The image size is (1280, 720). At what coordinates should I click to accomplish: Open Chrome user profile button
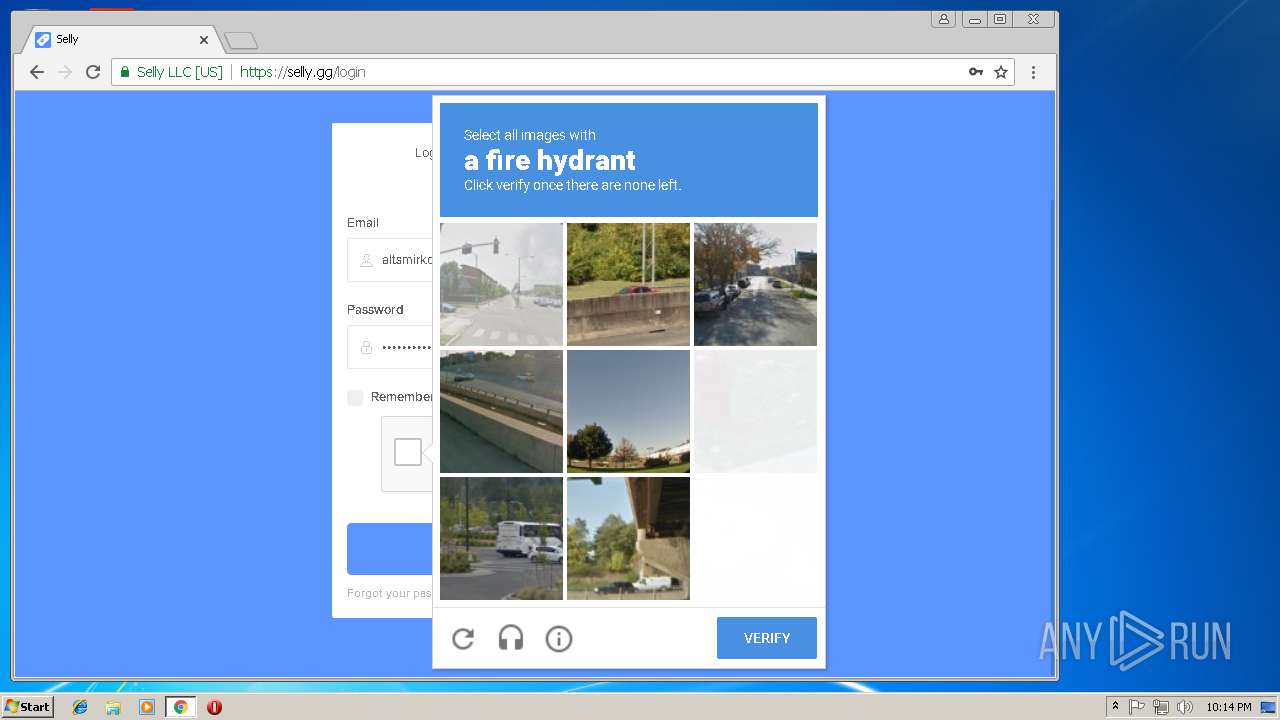click(x=943, y=19)
